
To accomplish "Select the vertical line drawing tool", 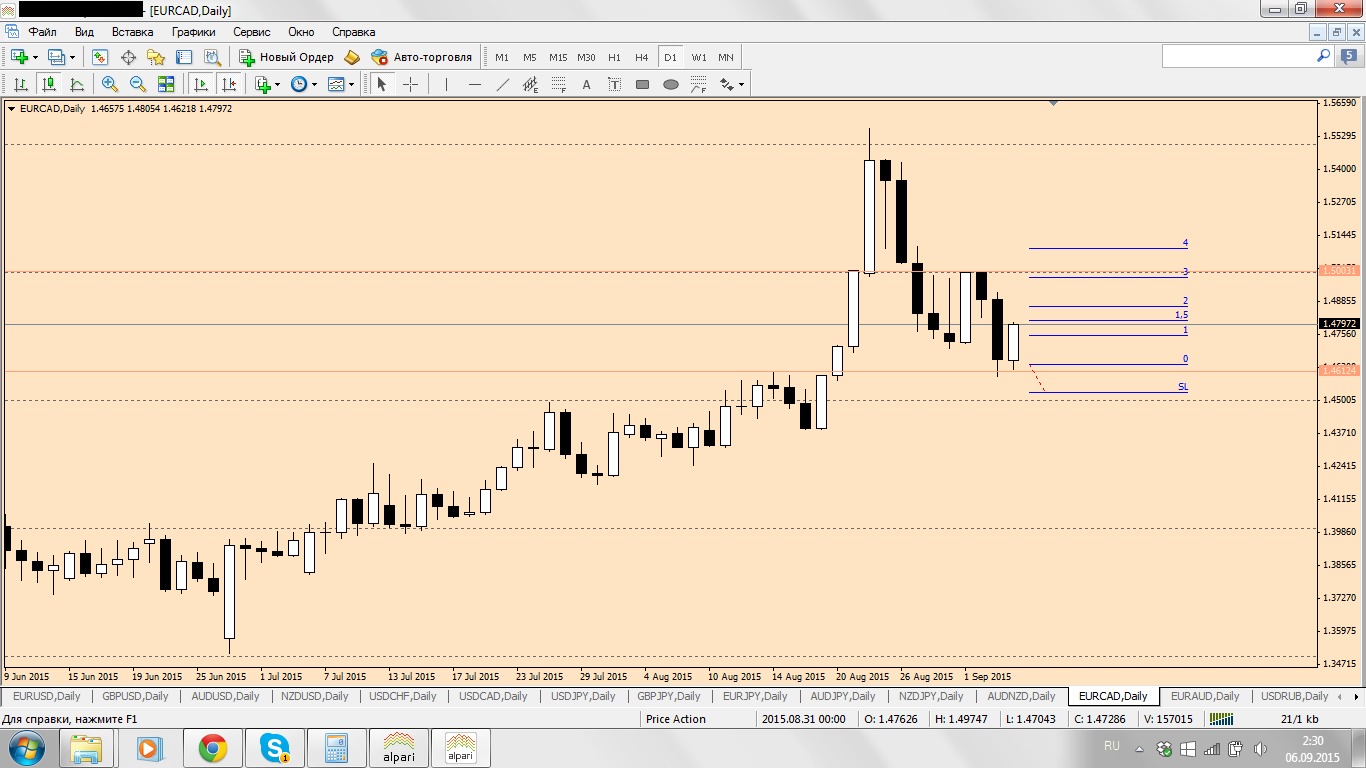I will (x=446, y=85).
